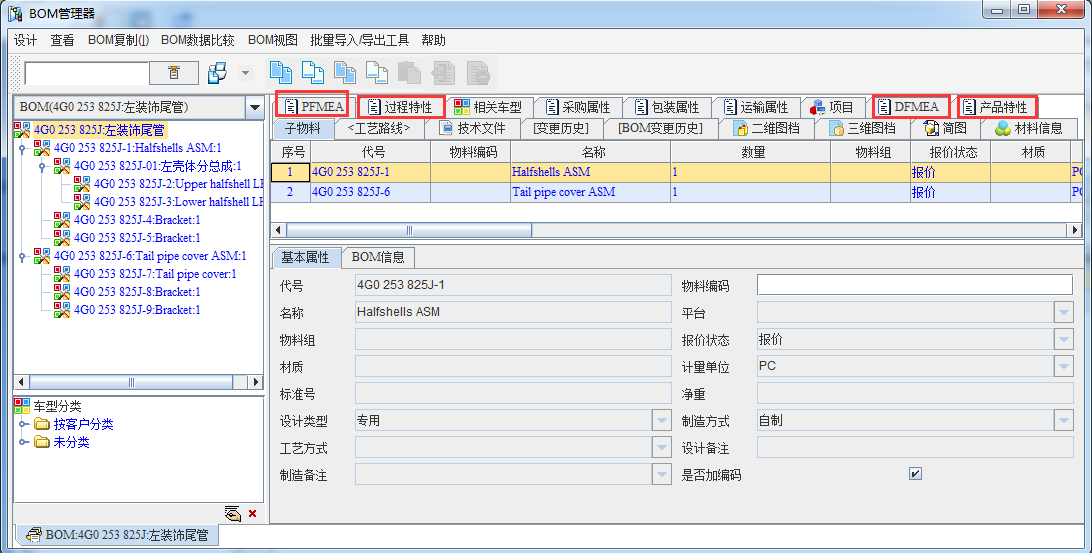
Task: Open the 查看 menu
Action: (x=63, y=40)
